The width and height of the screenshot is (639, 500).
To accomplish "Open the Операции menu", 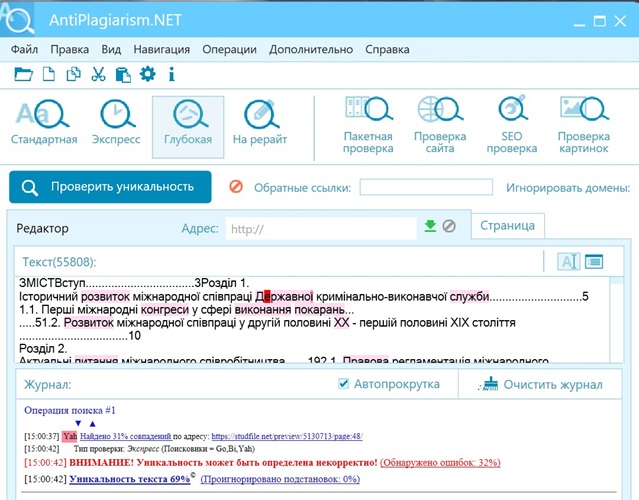I will click(x=229, y=49).
